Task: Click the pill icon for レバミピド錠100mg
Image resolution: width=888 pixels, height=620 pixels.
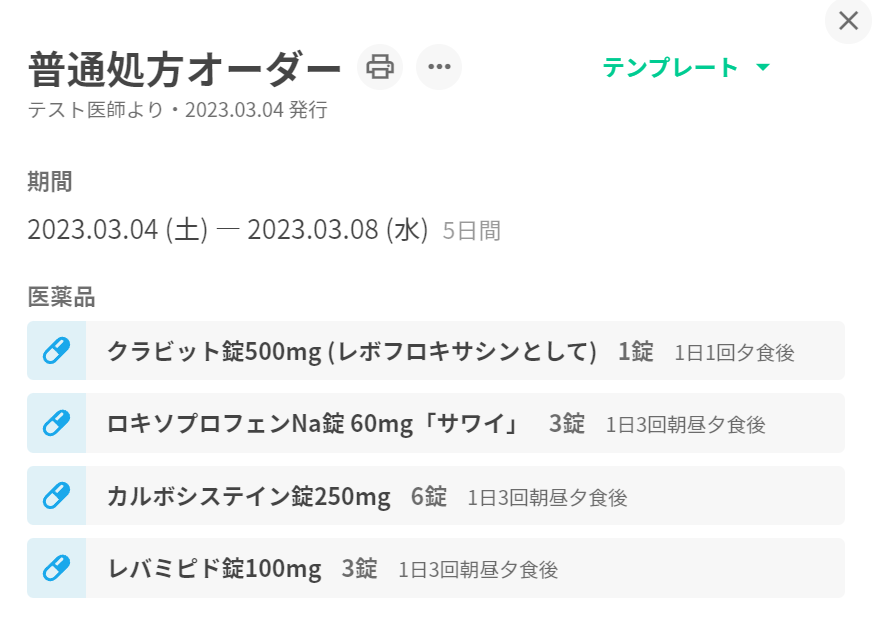Action: click(x=57, y=568)
